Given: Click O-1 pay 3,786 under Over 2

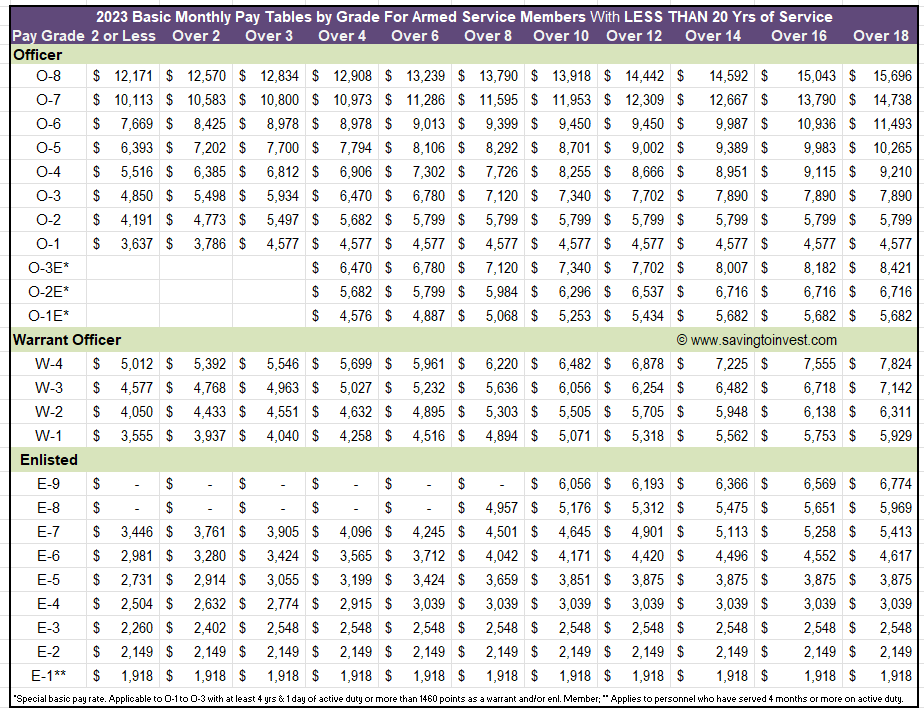Looking at the screenshot, I should point(210,244).
